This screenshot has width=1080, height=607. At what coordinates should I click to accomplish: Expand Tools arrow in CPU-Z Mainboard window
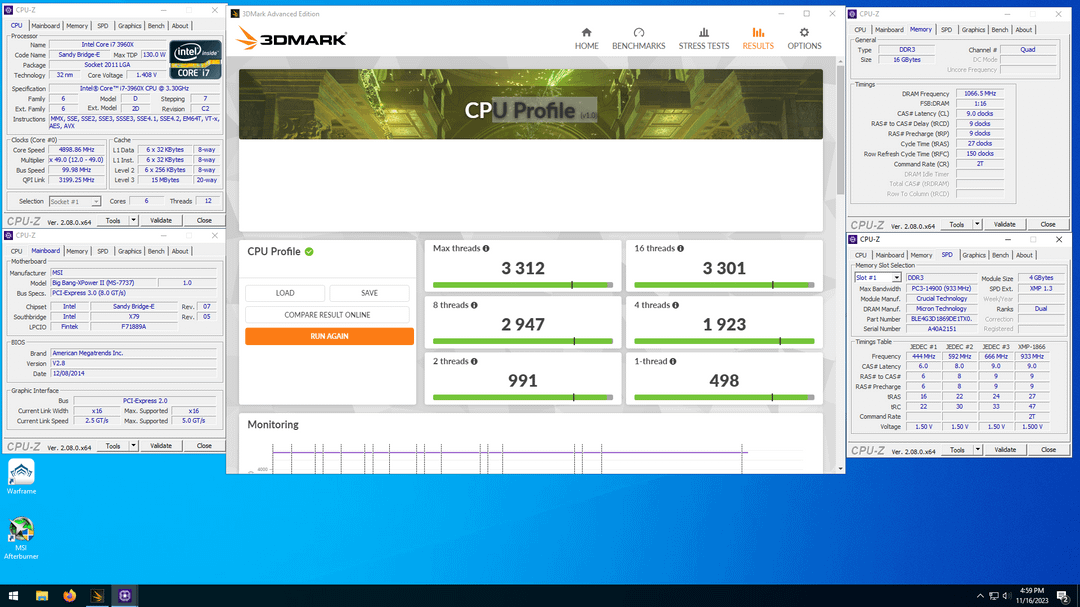134,446
